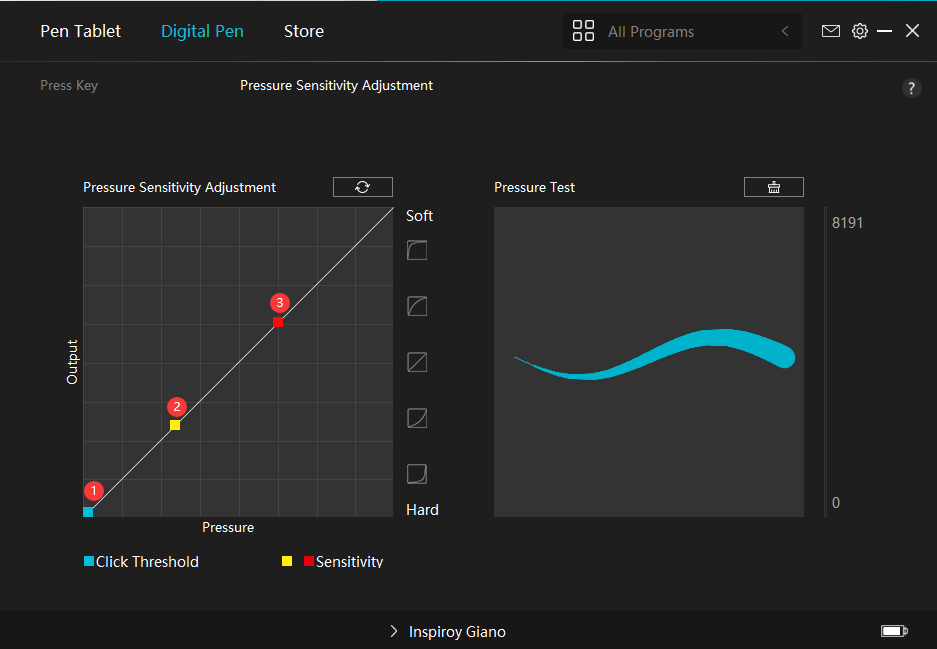This screenshot has width=937, height=649.
Task: Select the softest pressure curve preset
Action: click(x=417, y=250)
